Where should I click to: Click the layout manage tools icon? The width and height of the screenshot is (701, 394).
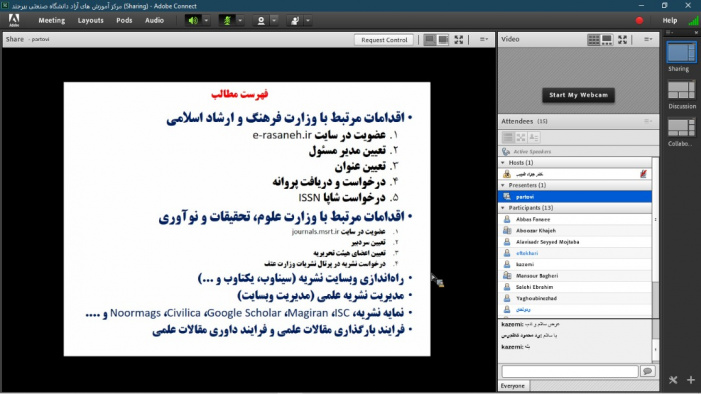(673, 380)
